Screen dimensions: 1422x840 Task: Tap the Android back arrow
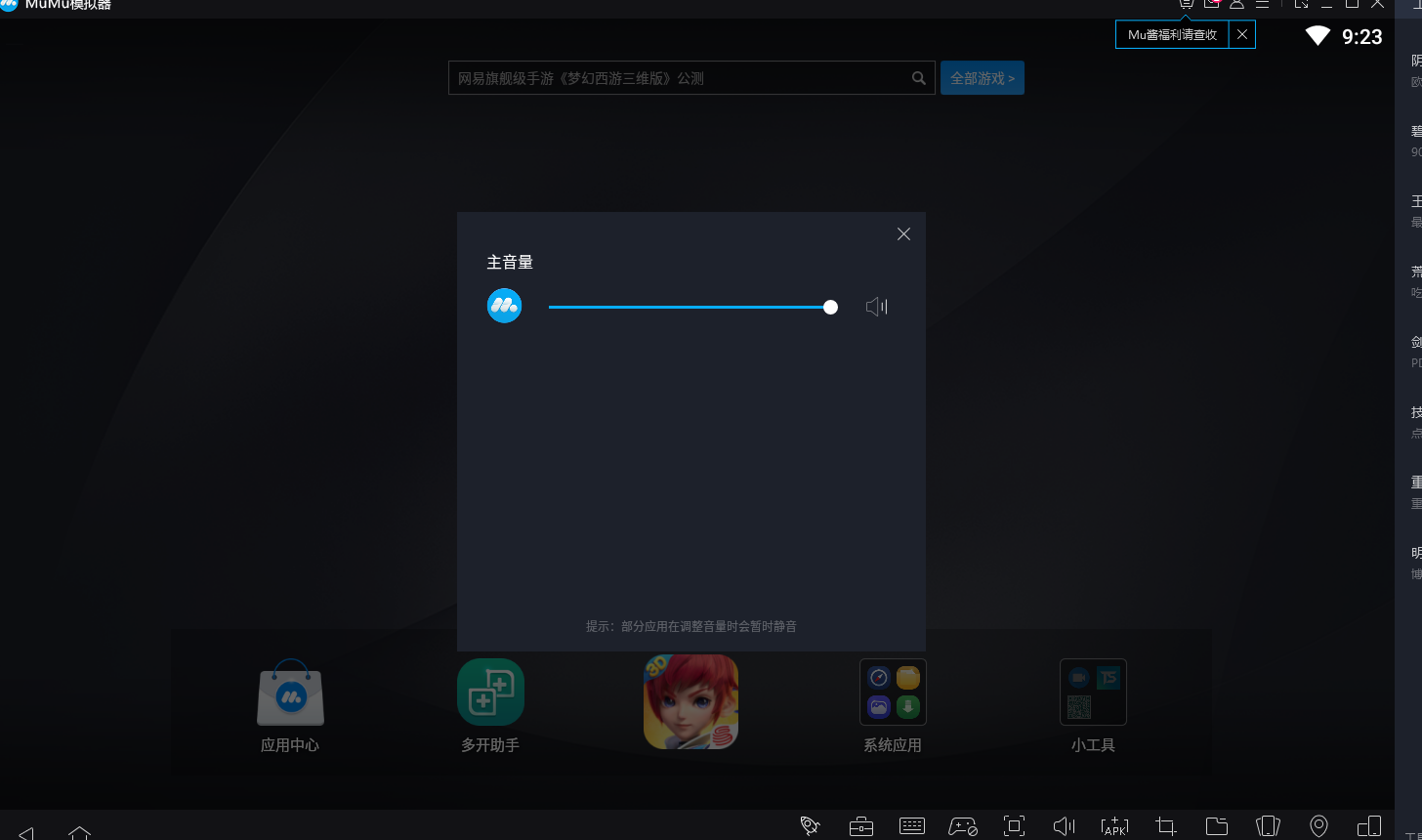26,833
